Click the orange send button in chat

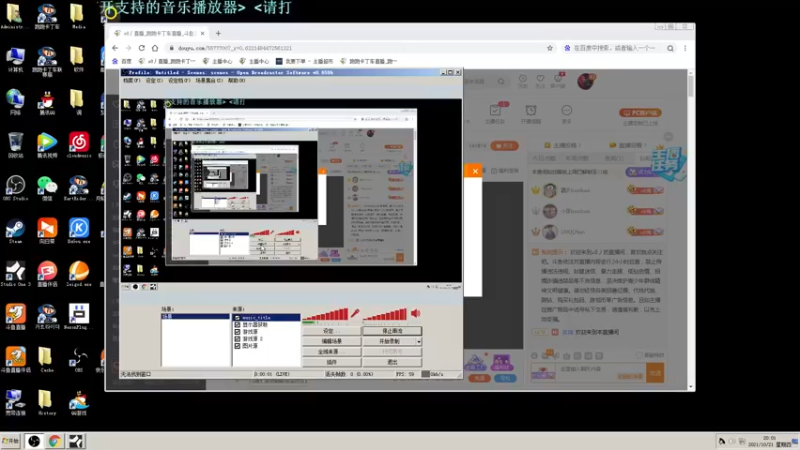click(x=655, y=373)
